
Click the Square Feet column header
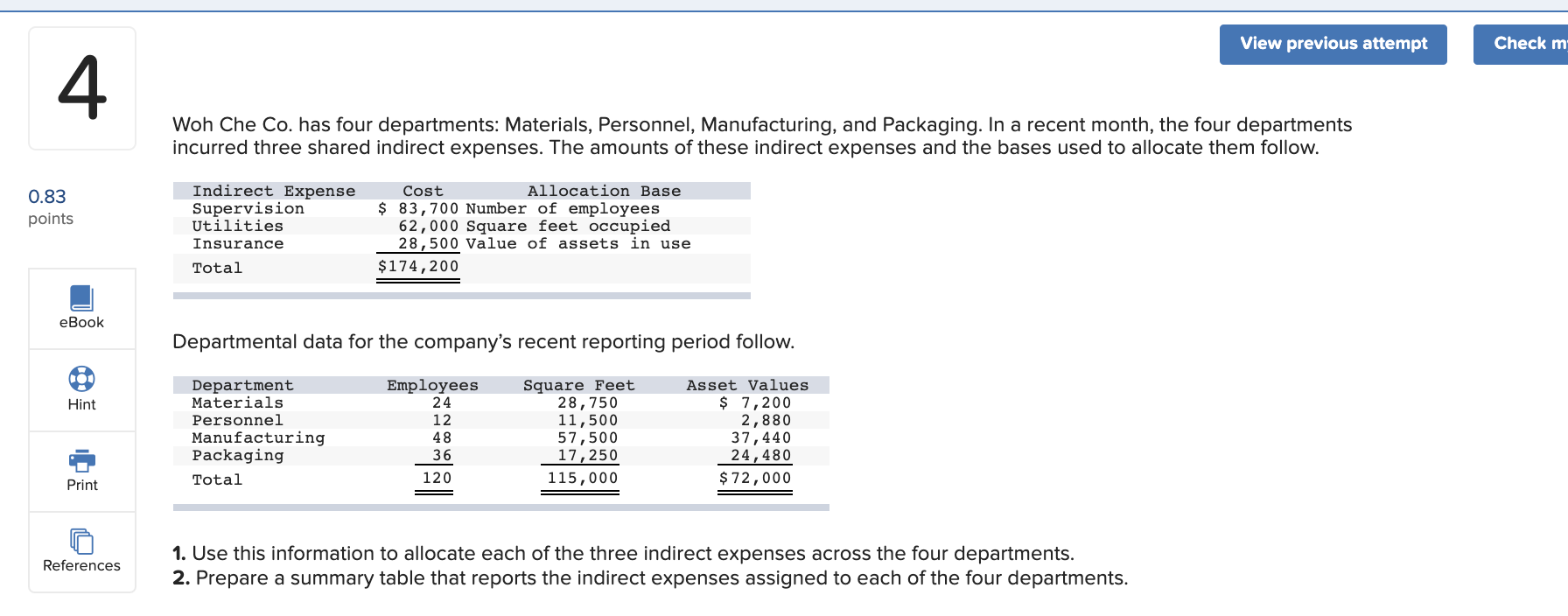click(579, 385)
